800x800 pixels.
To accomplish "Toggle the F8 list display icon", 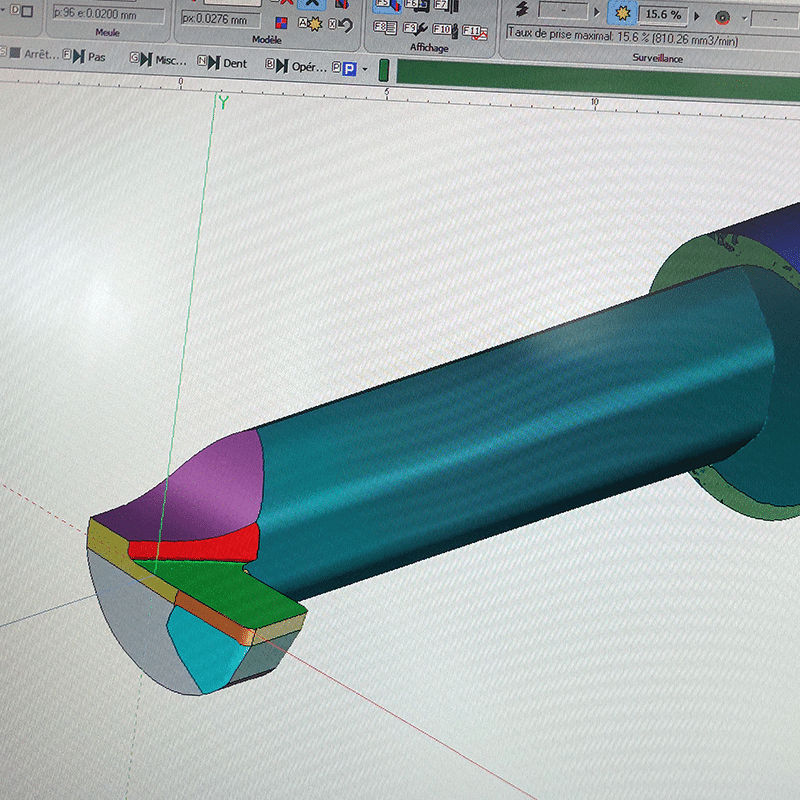I will pyautogui.click(x=383, y=27).
